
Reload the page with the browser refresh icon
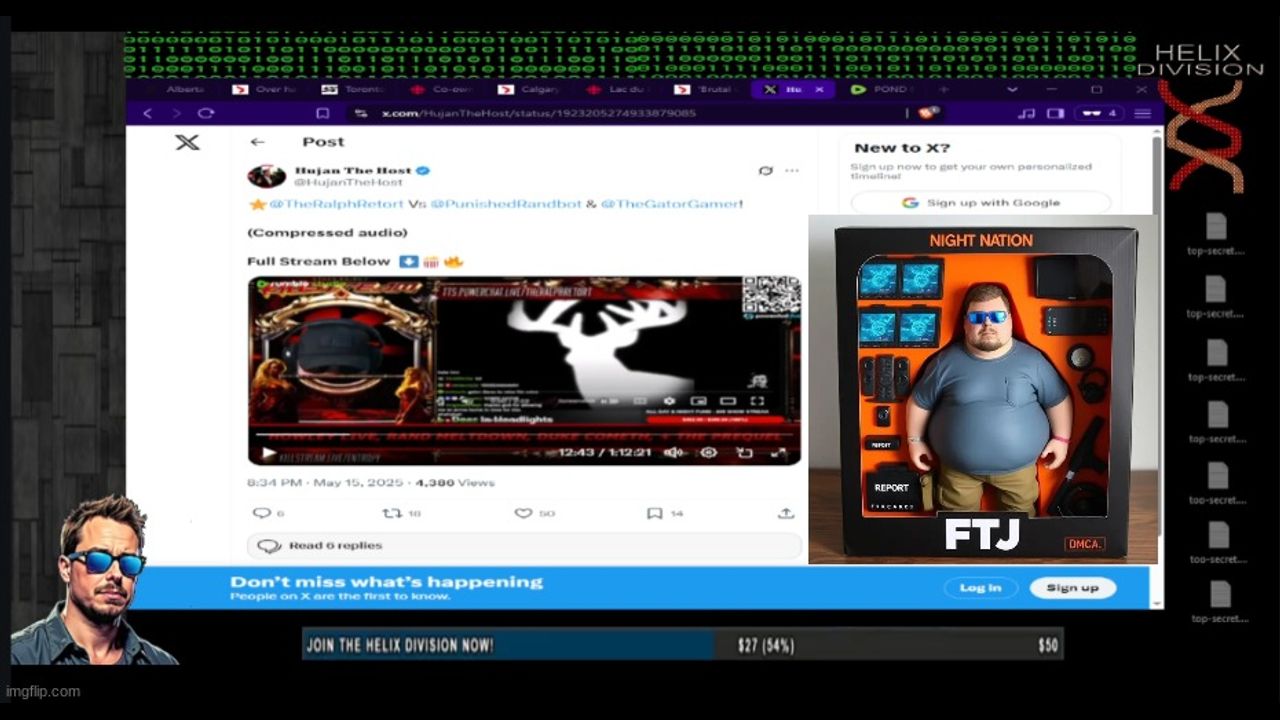click(x=206, y=114)
